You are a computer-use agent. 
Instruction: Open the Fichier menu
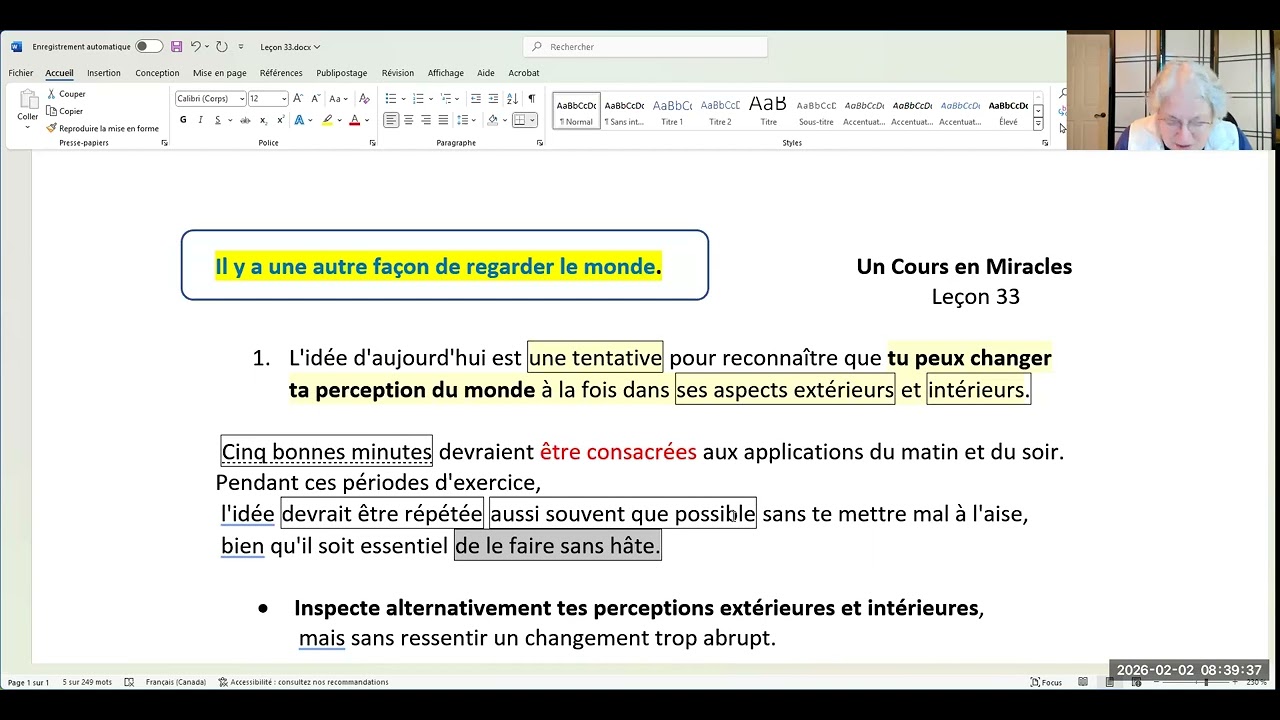(x=21, y=73)
